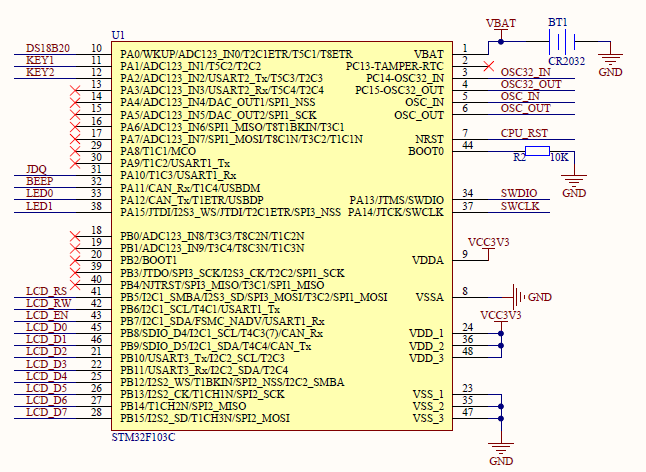
Task: Click the VDDA pin name
Action: click(x=428, y=260)
